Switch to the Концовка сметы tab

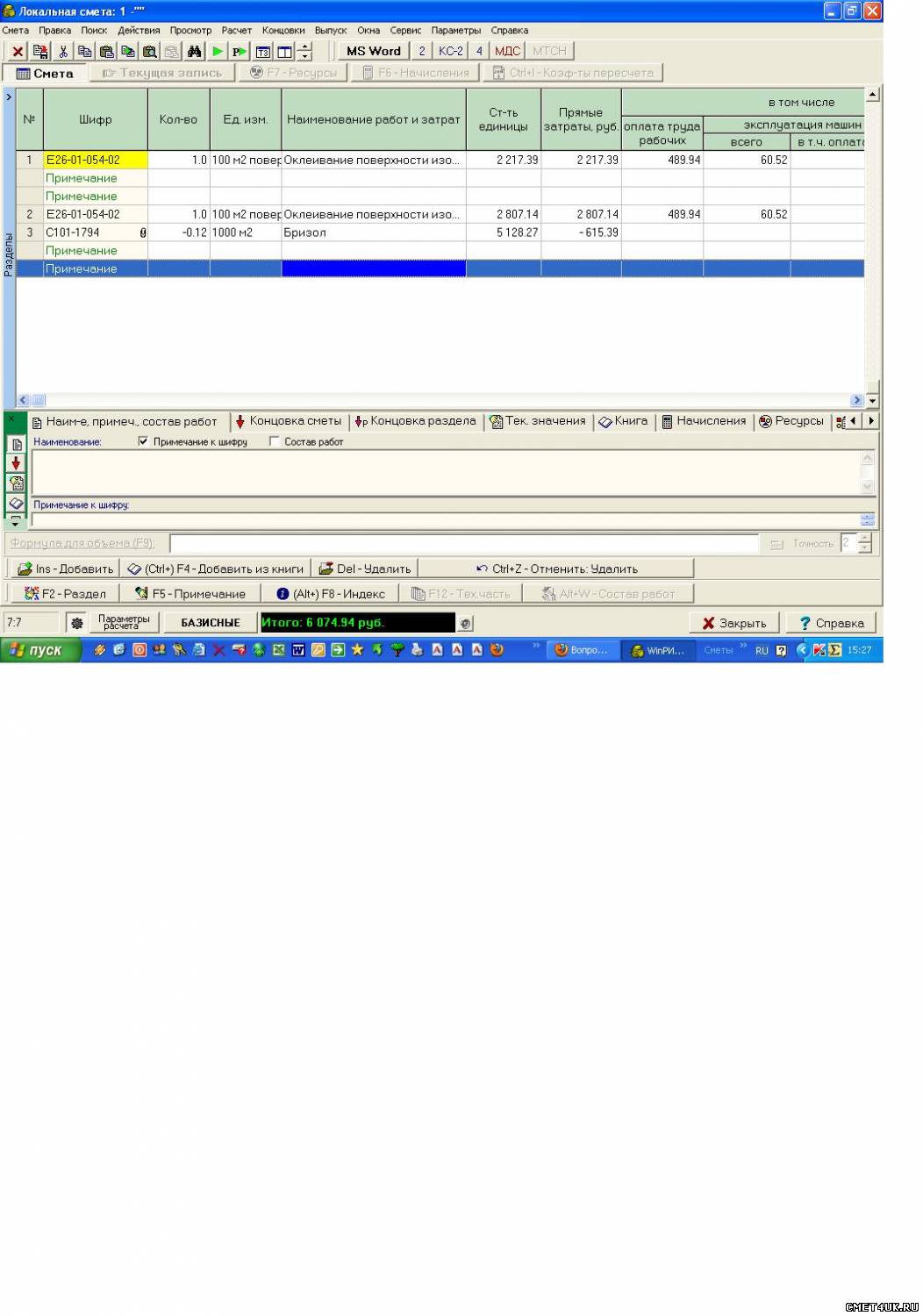tap(289, 421)
